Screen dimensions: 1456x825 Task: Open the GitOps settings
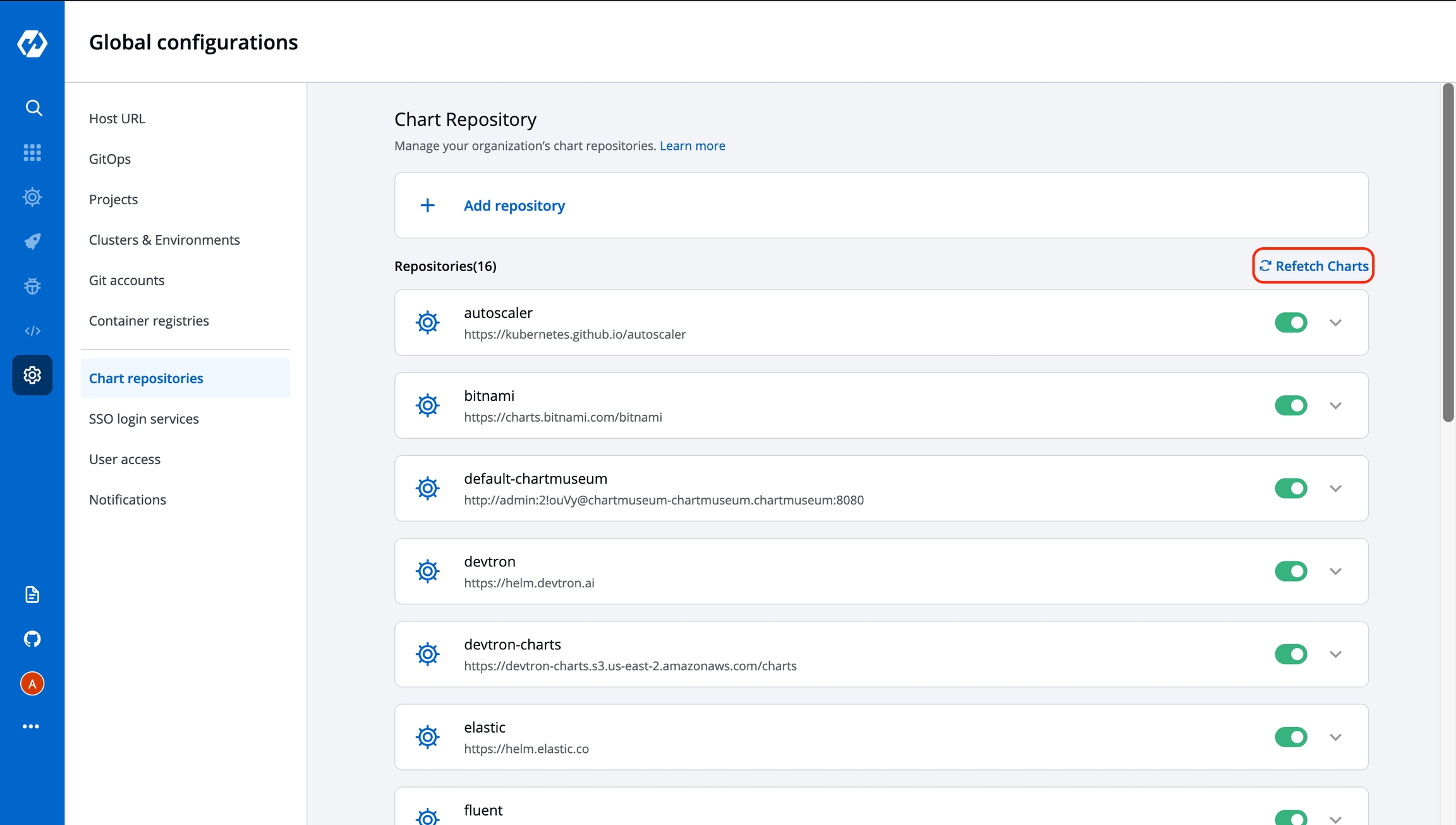[185, 159]
